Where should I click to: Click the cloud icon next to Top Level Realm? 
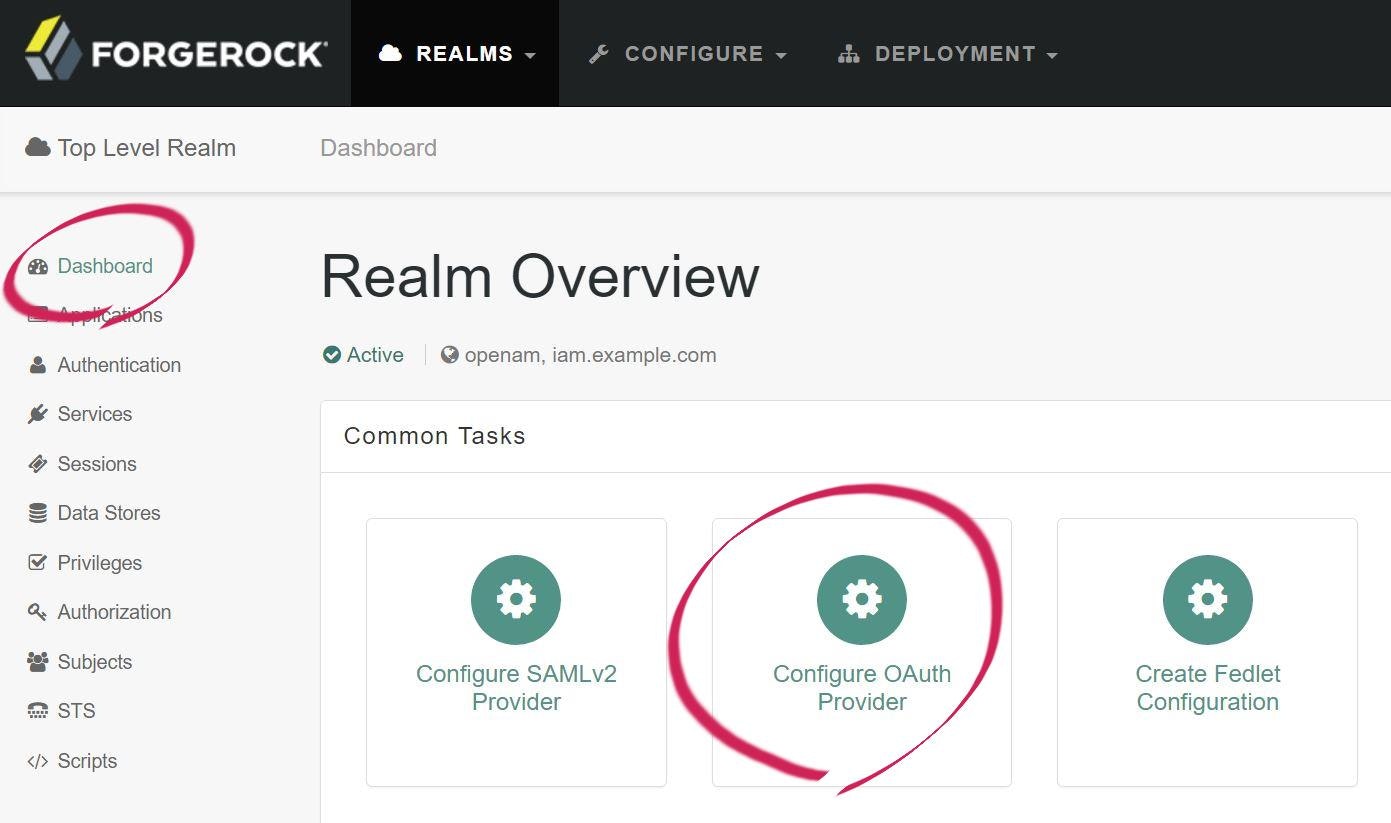[37, 148]
